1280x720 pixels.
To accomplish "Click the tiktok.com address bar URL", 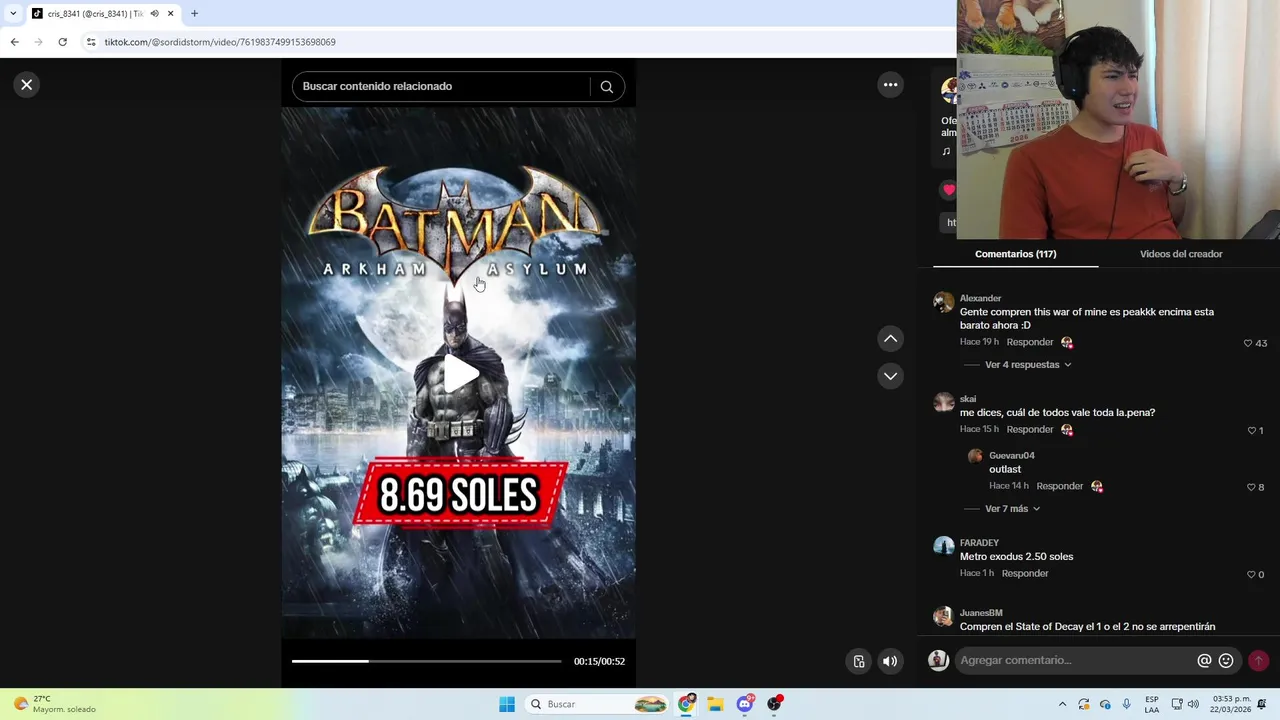I will coord(220,42).
